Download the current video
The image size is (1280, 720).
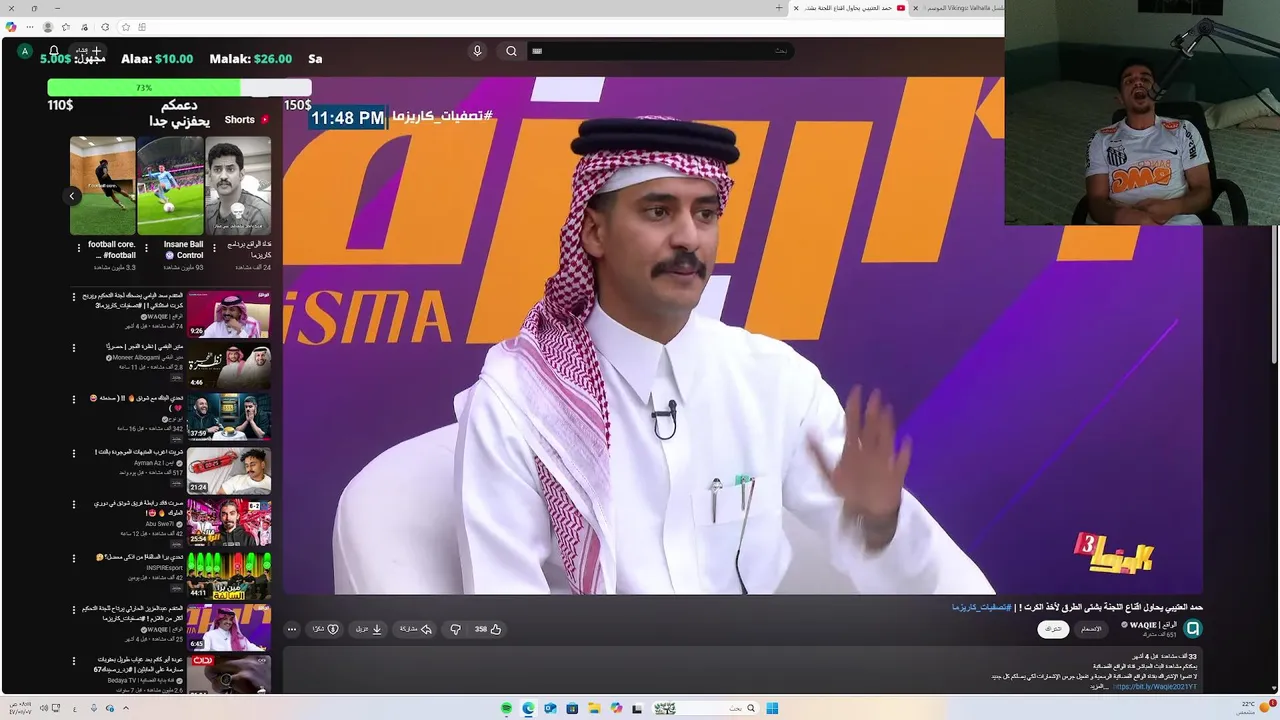click(369, 629)
